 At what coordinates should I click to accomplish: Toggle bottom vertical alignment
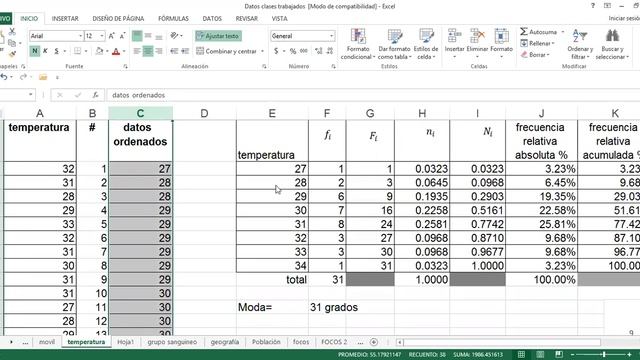(x=159, y=36)
